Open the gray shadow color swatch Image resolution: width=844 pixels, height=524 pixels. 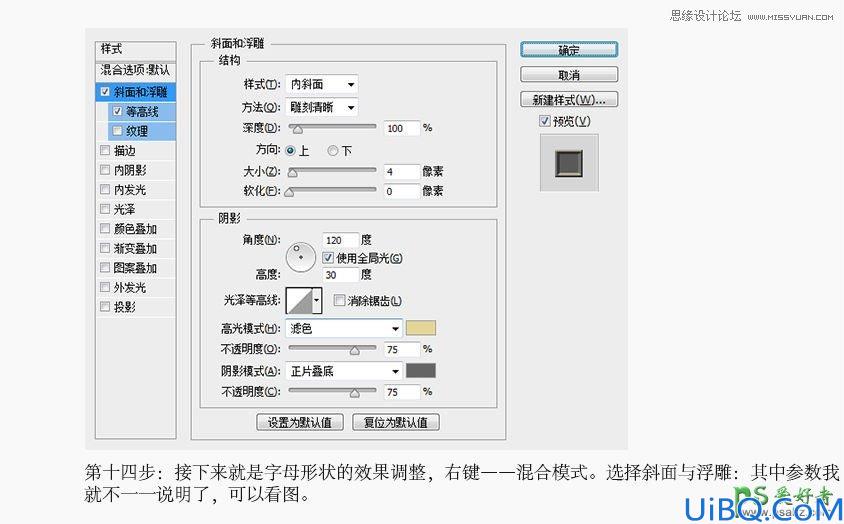click(x=420, y=371)
